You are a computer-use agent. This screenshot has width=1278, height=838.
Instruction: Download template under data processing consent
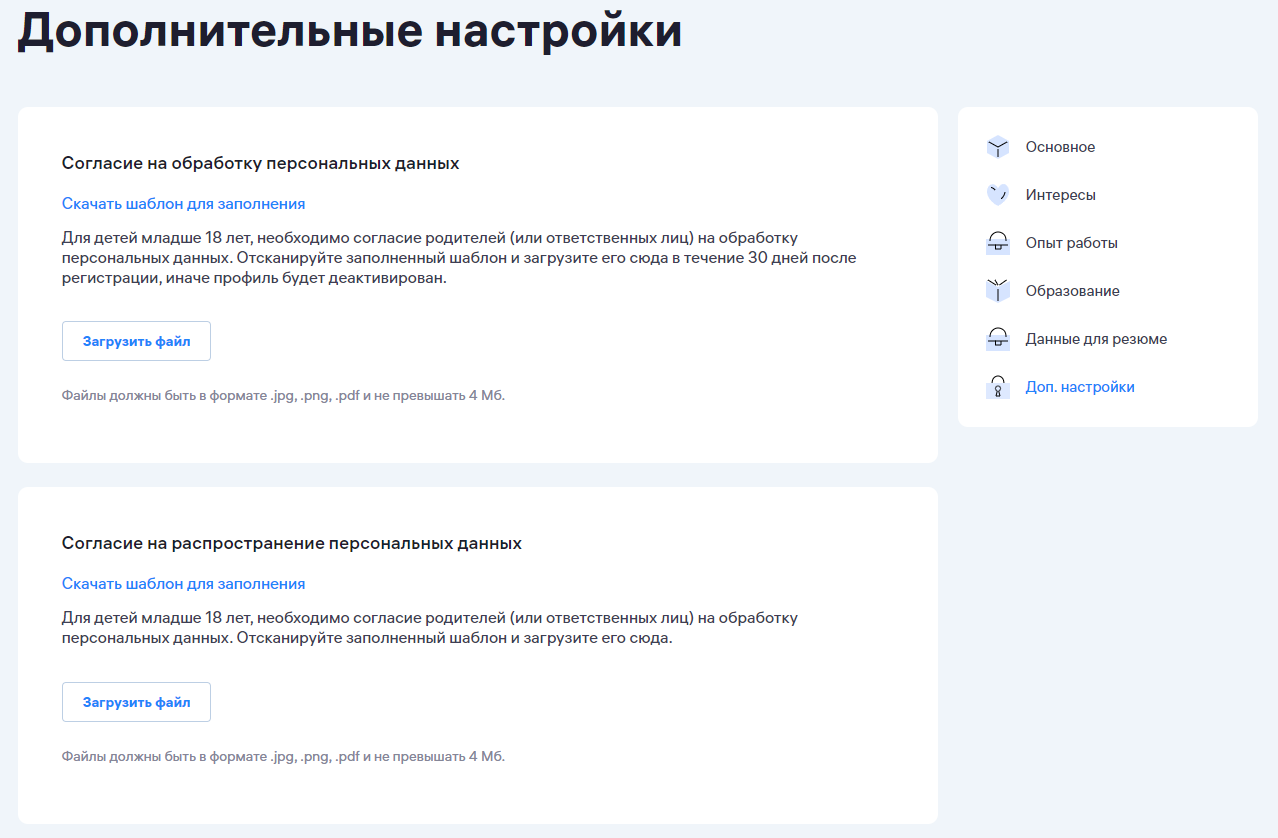(183, 204)
